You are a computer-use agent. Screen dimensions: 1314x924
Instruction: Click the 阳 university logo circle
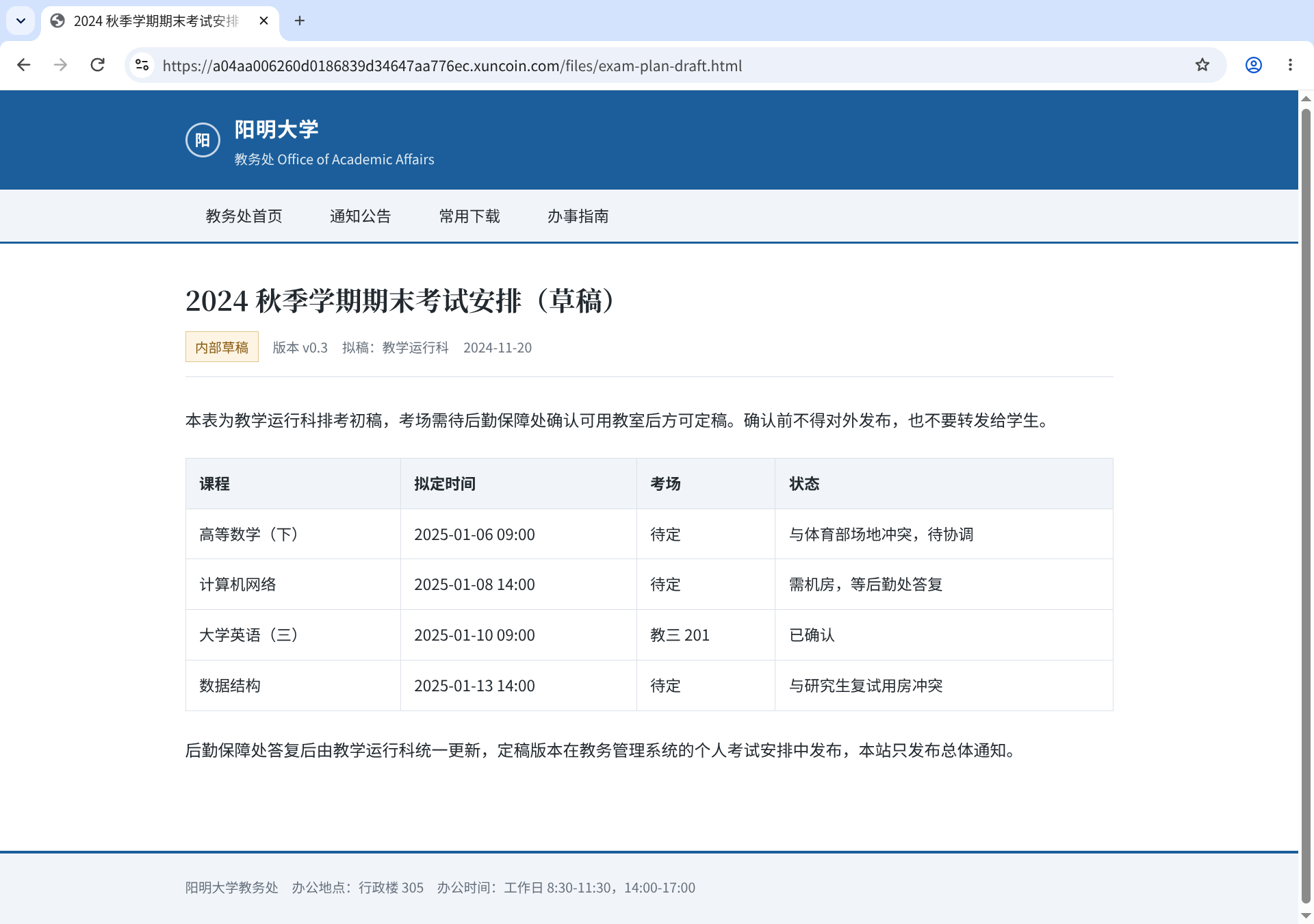point(203,140)
